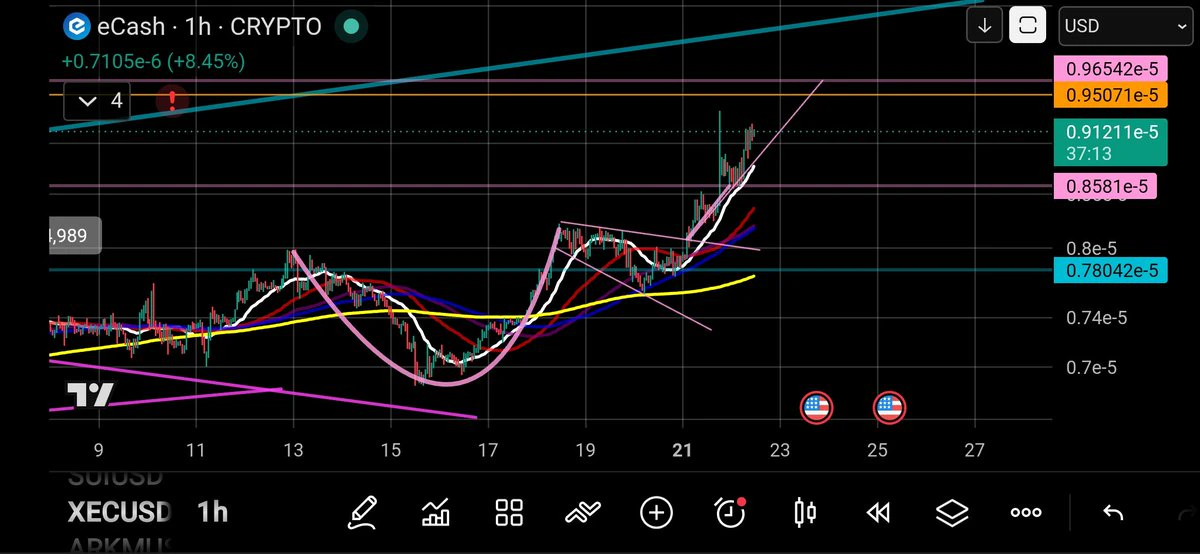Click the 0.96542e-5 pink price label
This screenshot has width=1200, height=554.
point(1111,69)
